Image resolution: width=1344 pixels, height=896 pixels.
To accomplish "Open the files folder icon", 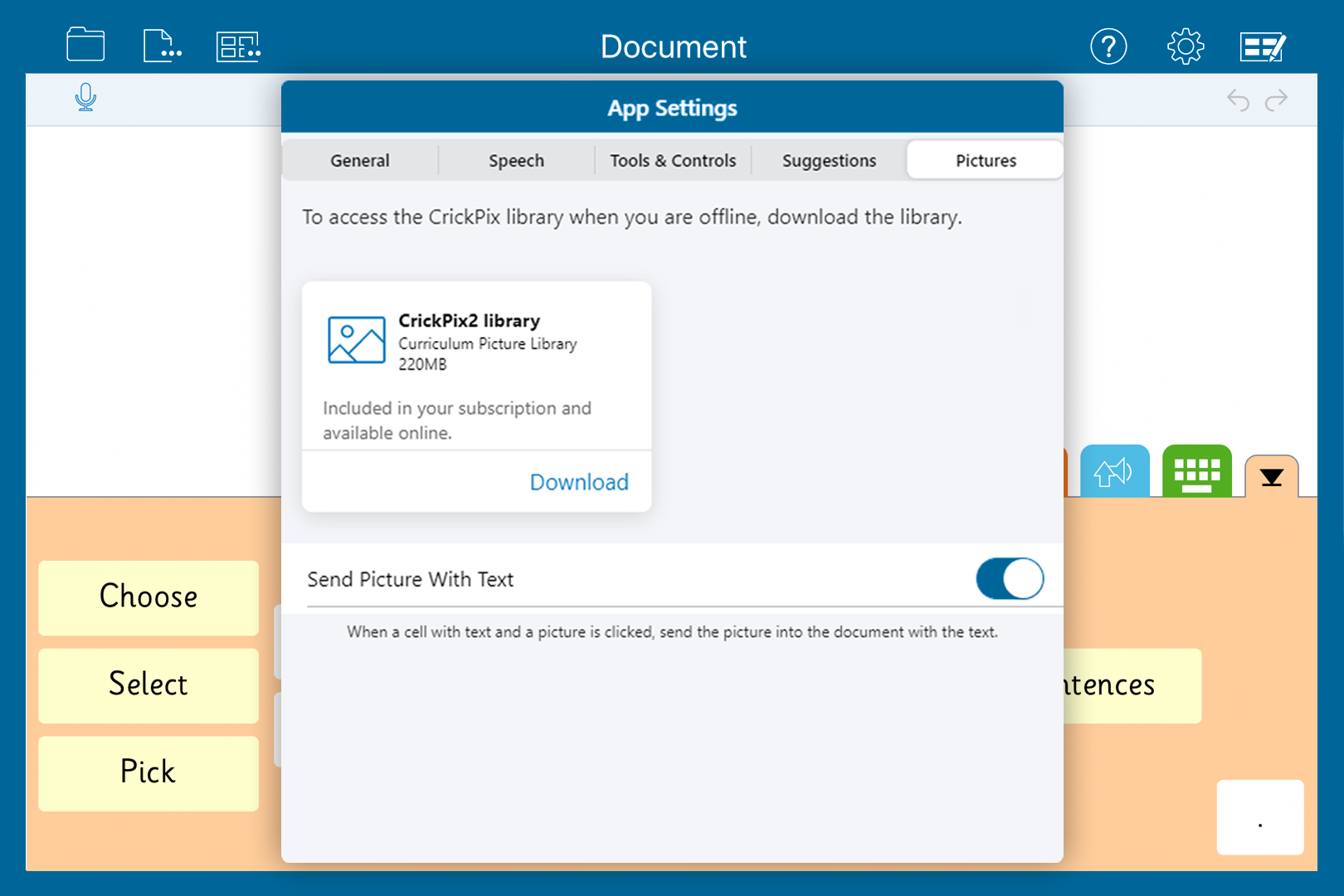I will click(85, 45).
